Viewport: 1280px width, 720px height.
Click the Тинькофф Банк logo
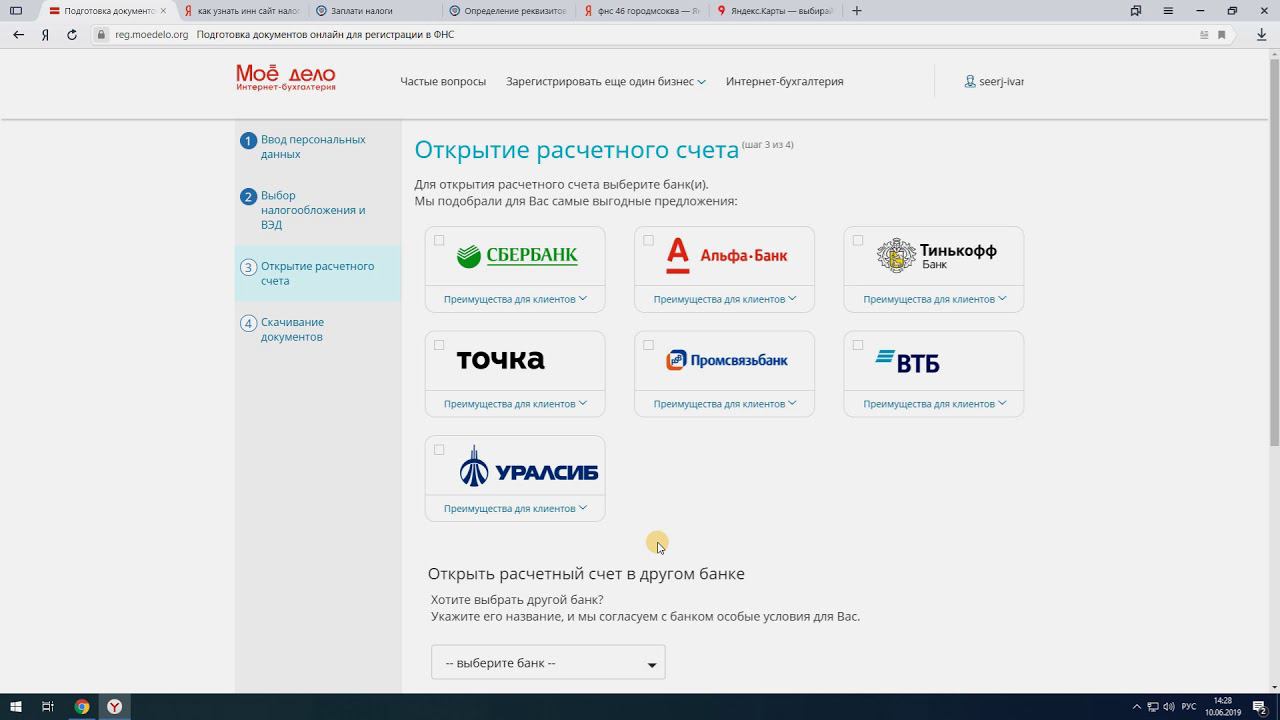[x=936, y=256]
